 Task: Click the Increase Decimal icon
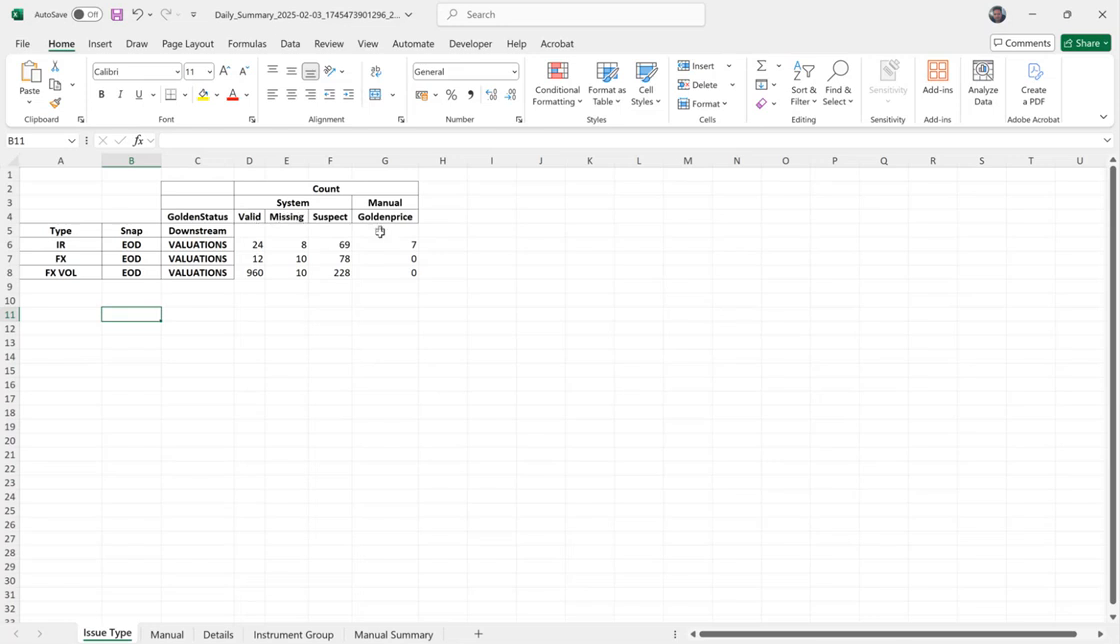491,94
